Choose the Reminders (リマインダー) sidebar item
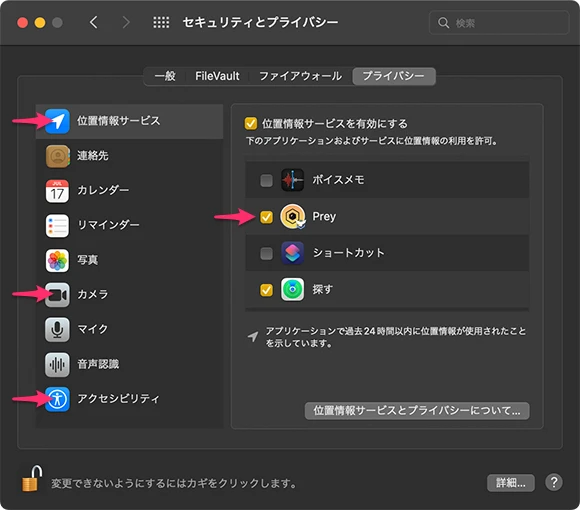Image resolution: width=580 pixels, height=510 pixels. click(129, 225)
